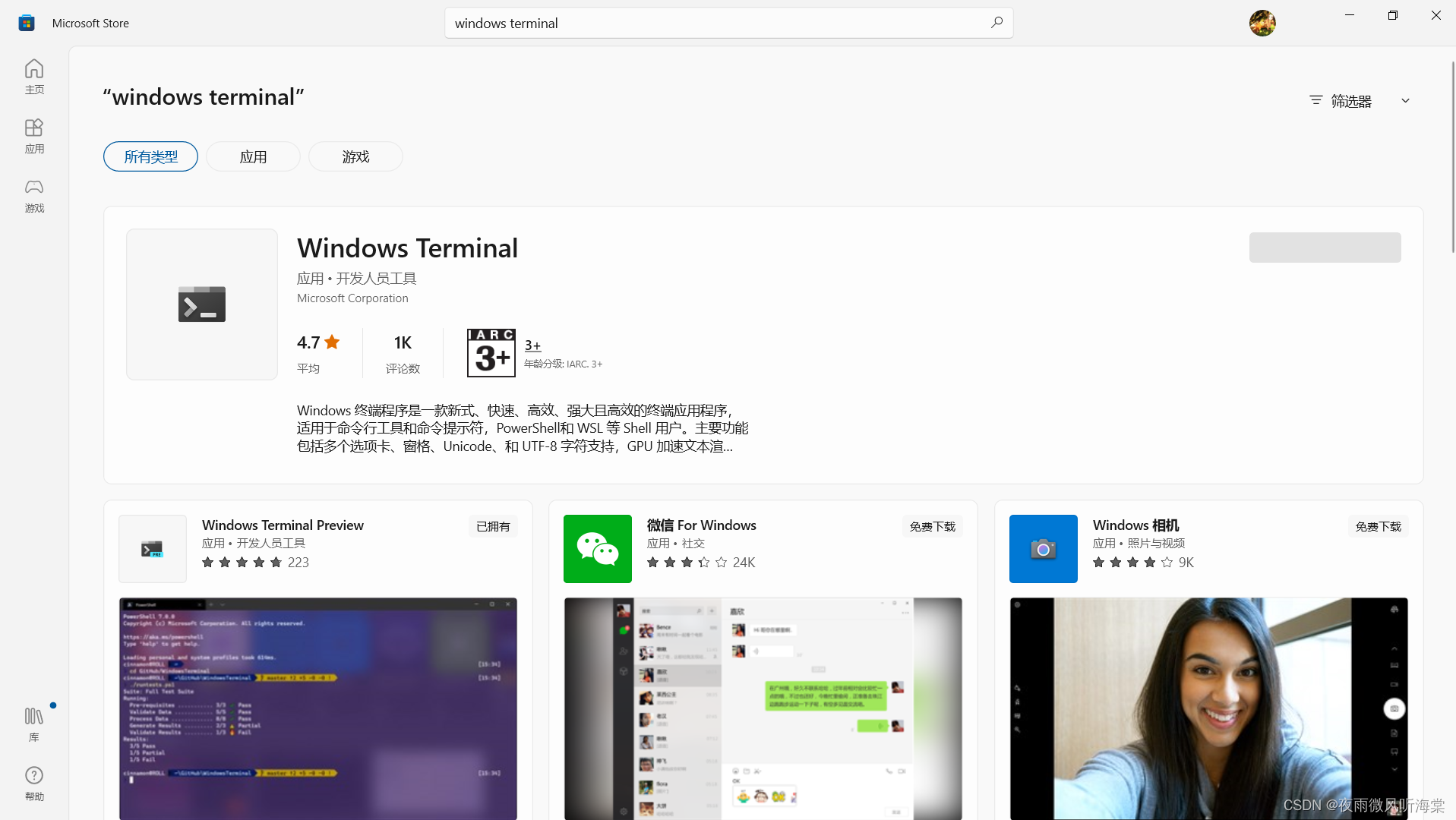The width and height of the screenshot is (1456, 820).
Task: Click Windows Terminal Preview screenshot thumbnail
Action: pos(318,708)
